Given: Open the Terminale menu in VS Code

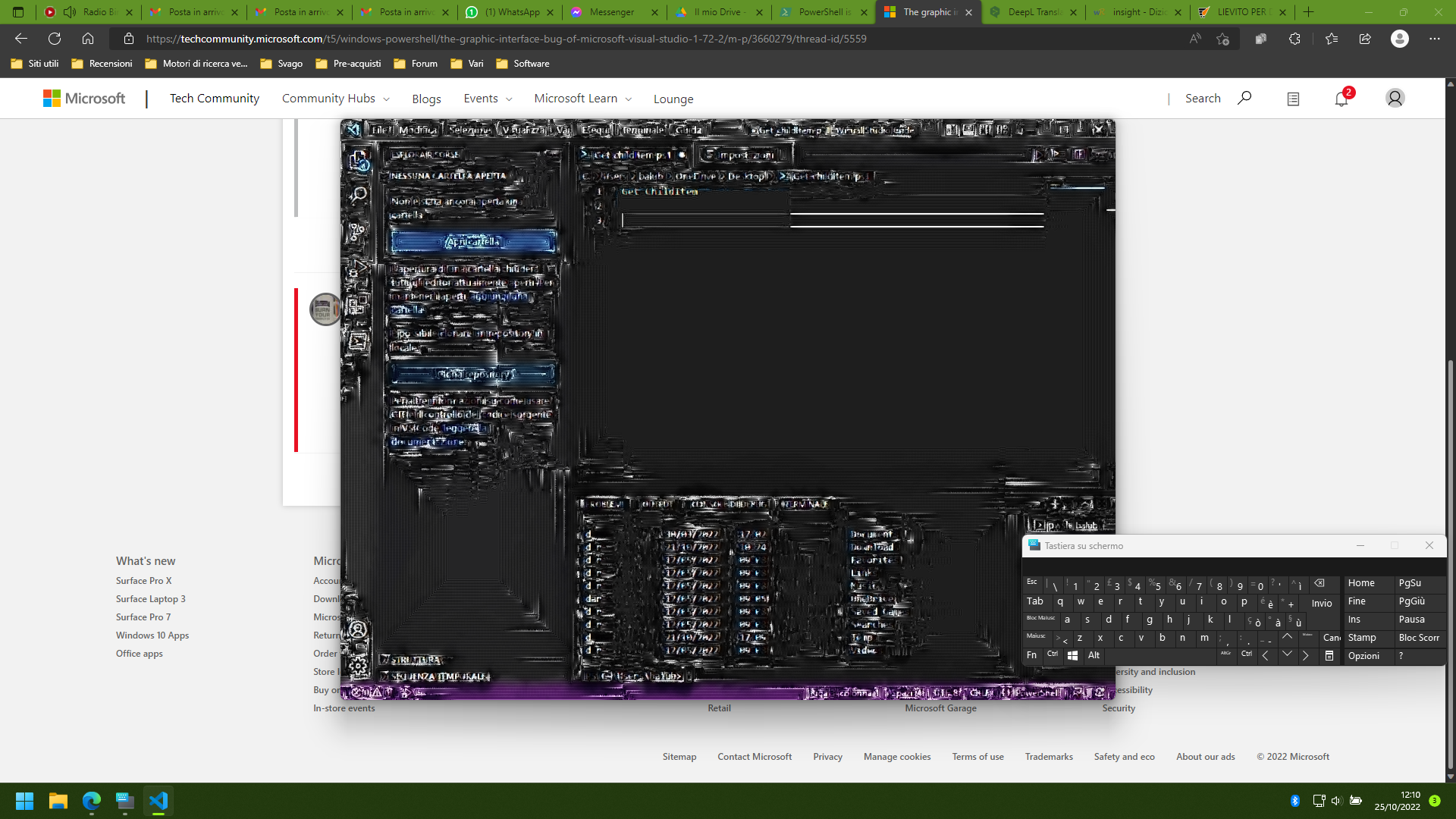Looking at the screenshot, I should 644,129.
